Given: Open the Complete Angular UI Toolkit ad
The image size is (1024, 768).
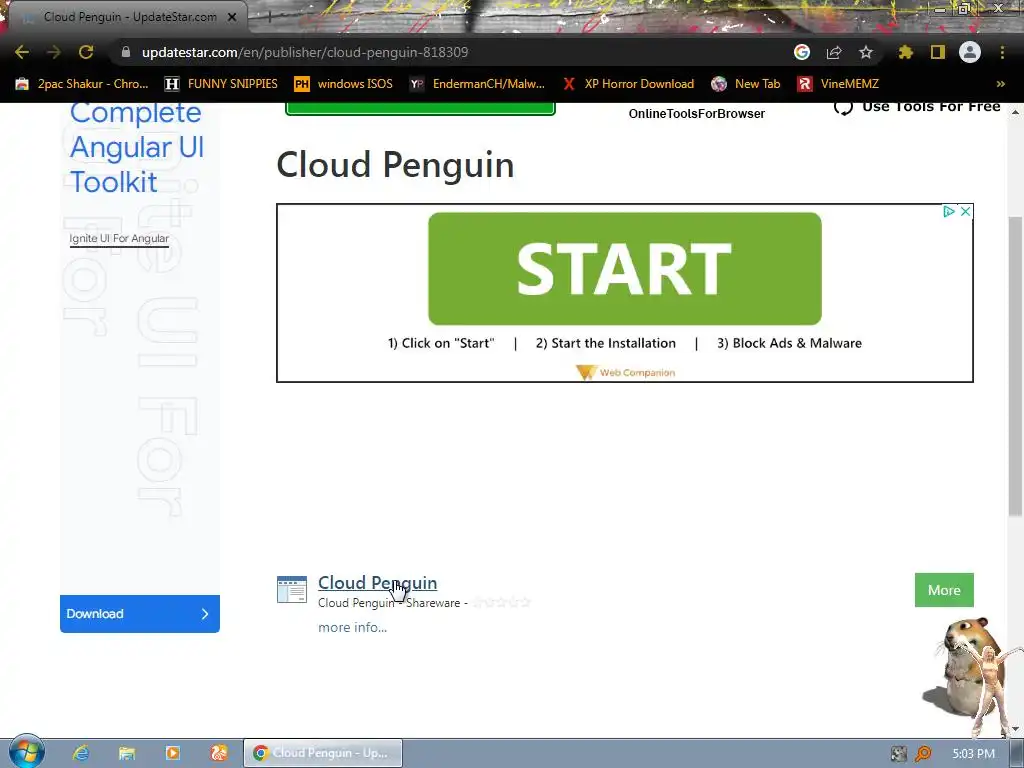Looking at the screenshot, I should (x=137, y=148).
